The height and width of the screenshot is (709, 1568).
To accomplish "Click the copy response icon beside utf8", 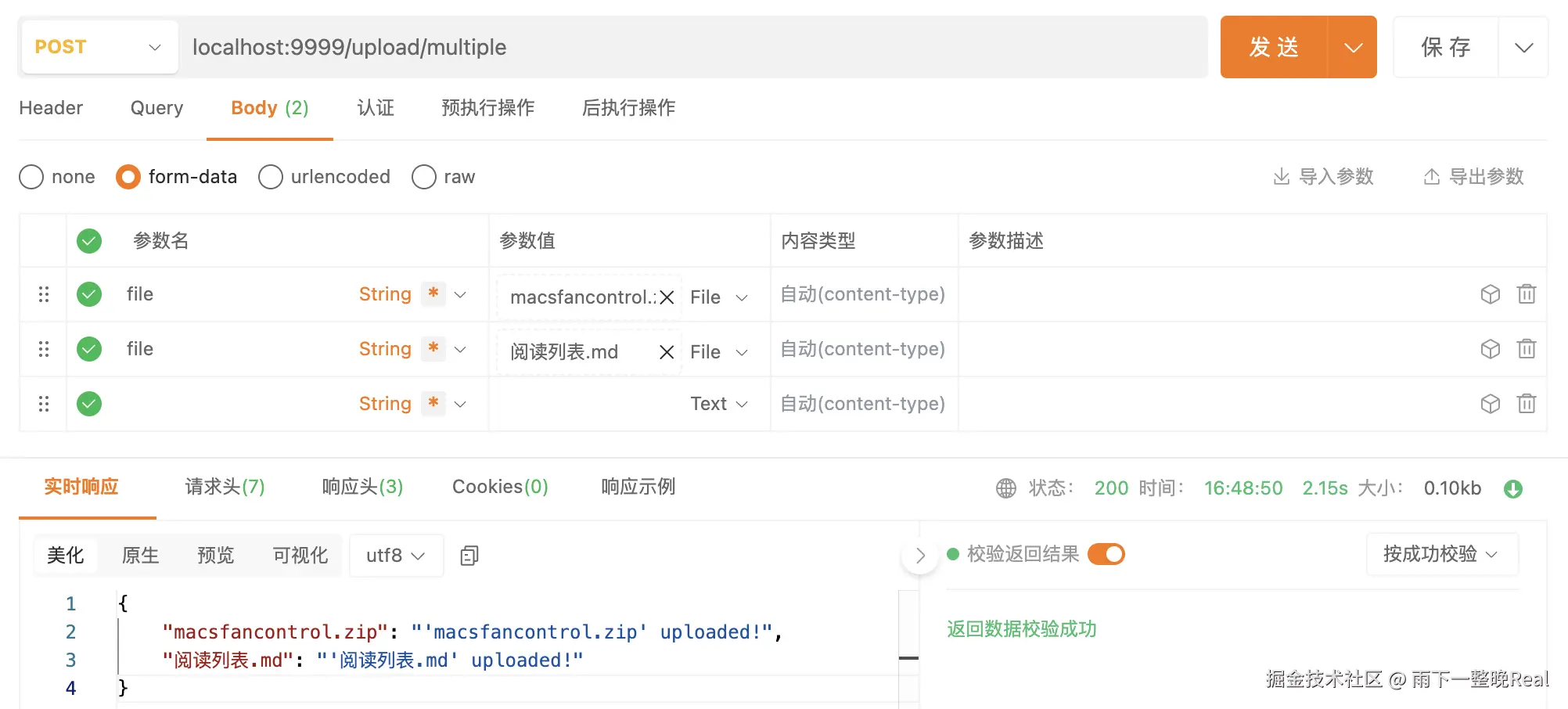I will tap(469, 556).
